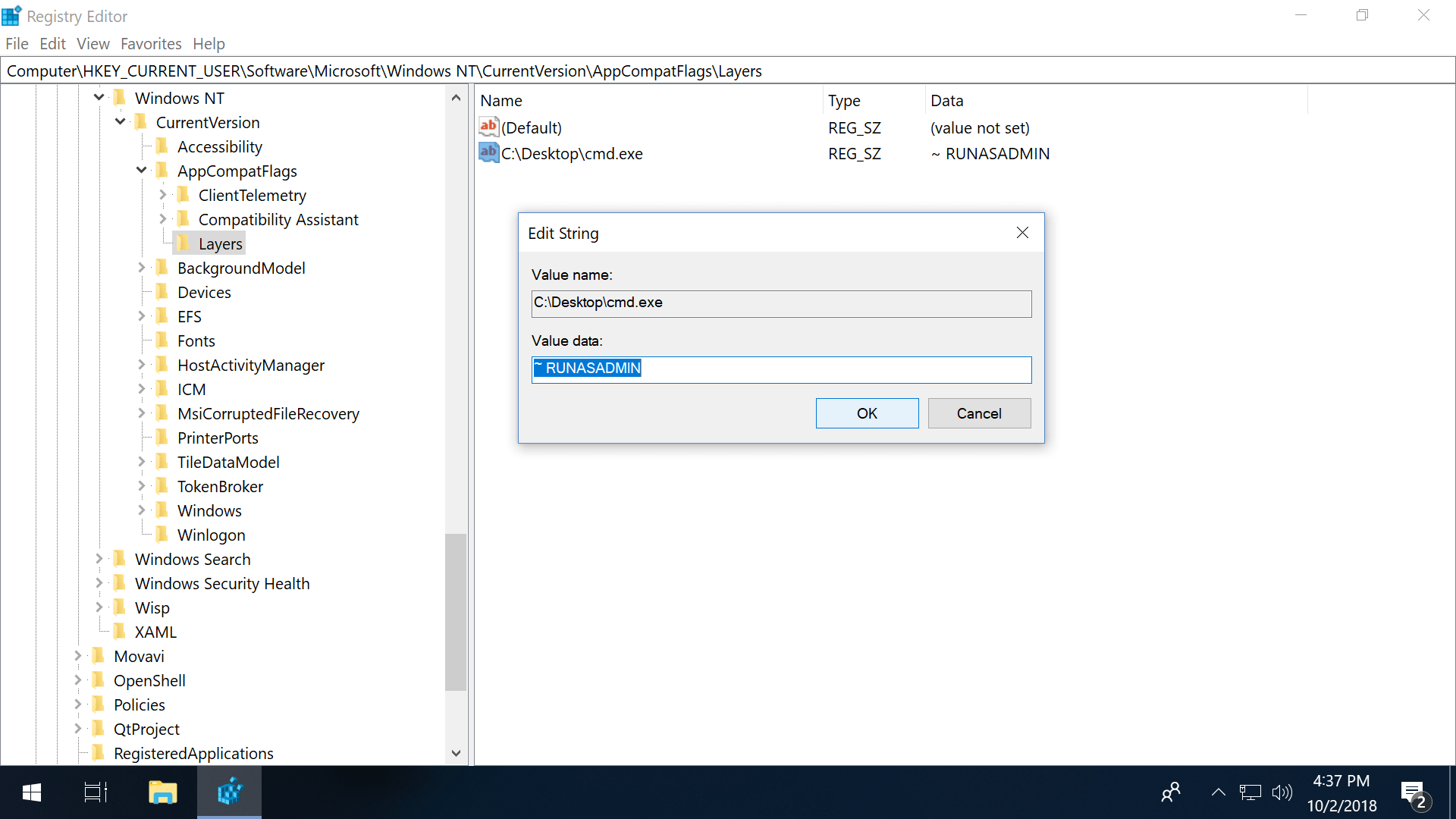The image size is (1456, 819).
Task: Click the Registry Editor taskbar icon
Action: coord(229,792)
